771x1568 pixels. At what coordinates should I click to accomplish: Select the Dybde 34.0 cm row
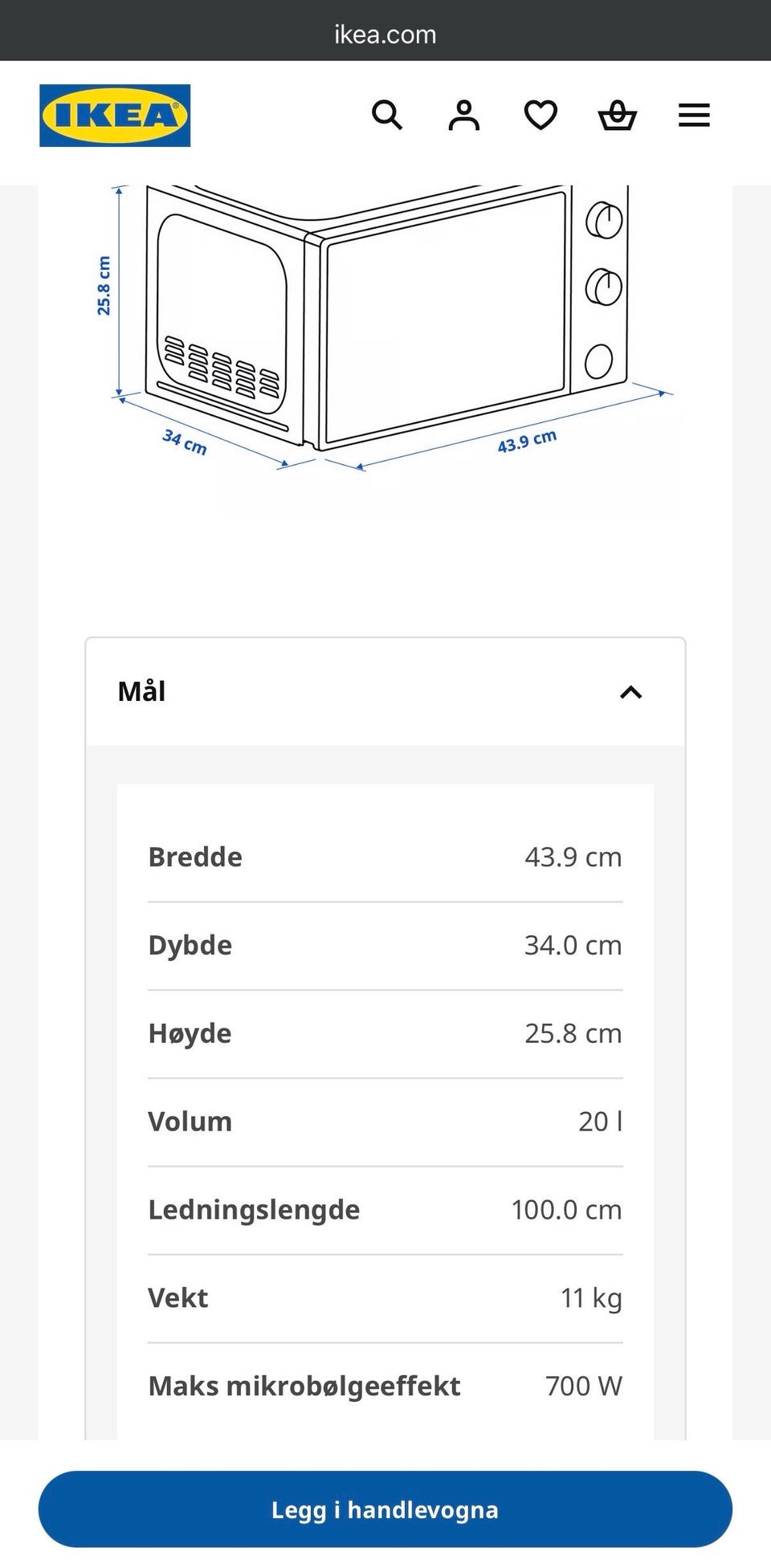tap(385, 946)
